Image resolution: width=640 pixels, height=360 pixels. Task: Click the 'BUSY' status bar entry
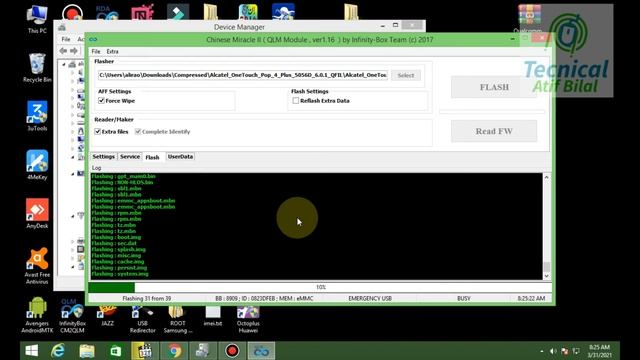(464, 299)
